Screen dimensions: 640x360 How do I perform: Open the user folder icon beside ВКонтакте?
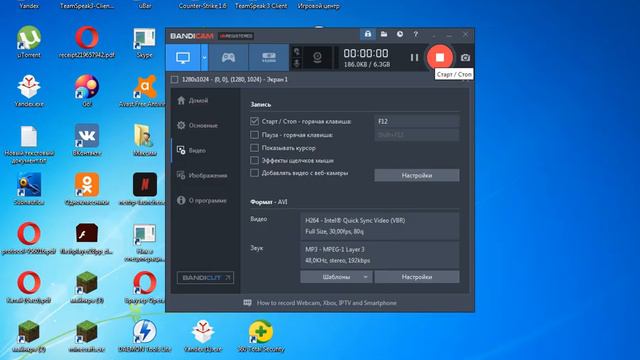click(144, 140)
